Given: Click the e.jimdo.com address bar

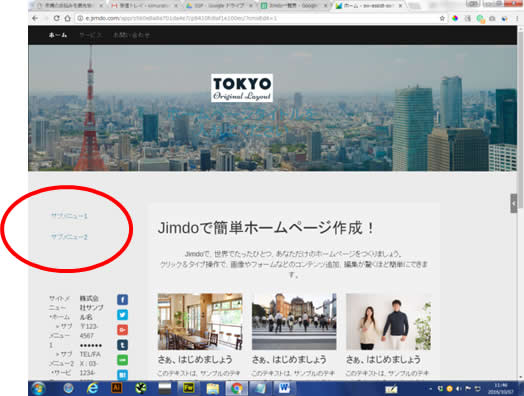Looking at the screenshot, I should tap(257, 18).
